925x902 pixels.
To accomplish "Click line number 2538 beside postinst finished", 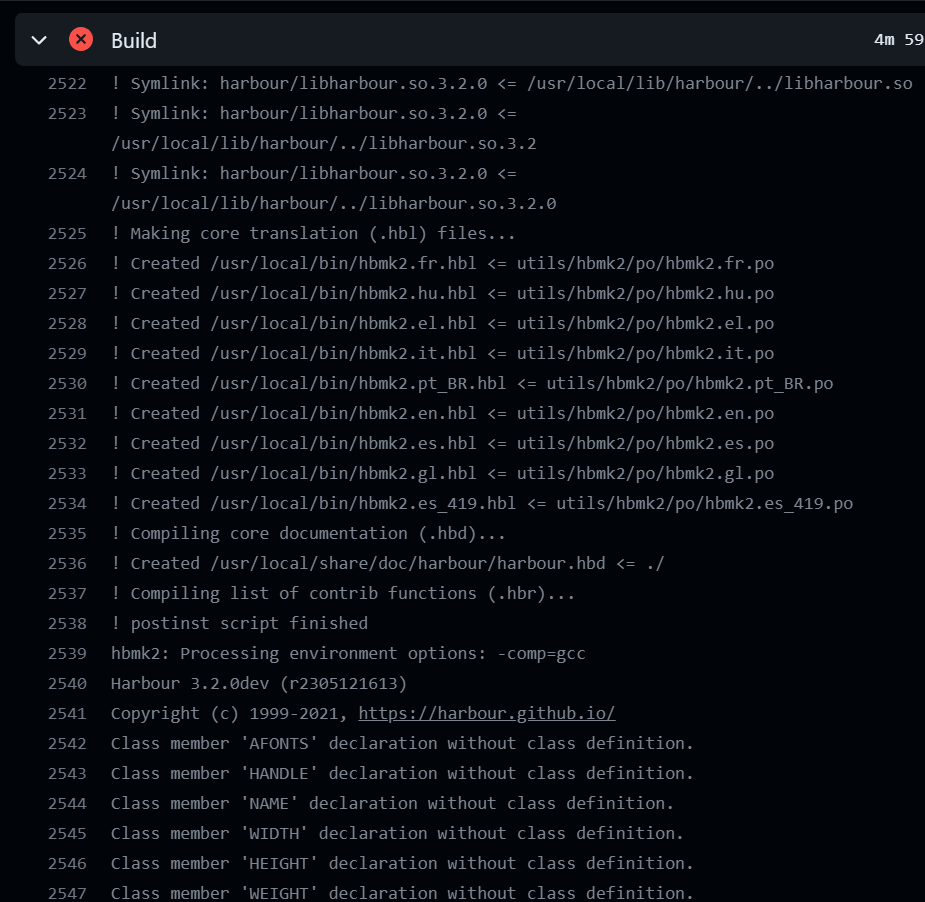I will pyautogui.click(x=67, y=623).
